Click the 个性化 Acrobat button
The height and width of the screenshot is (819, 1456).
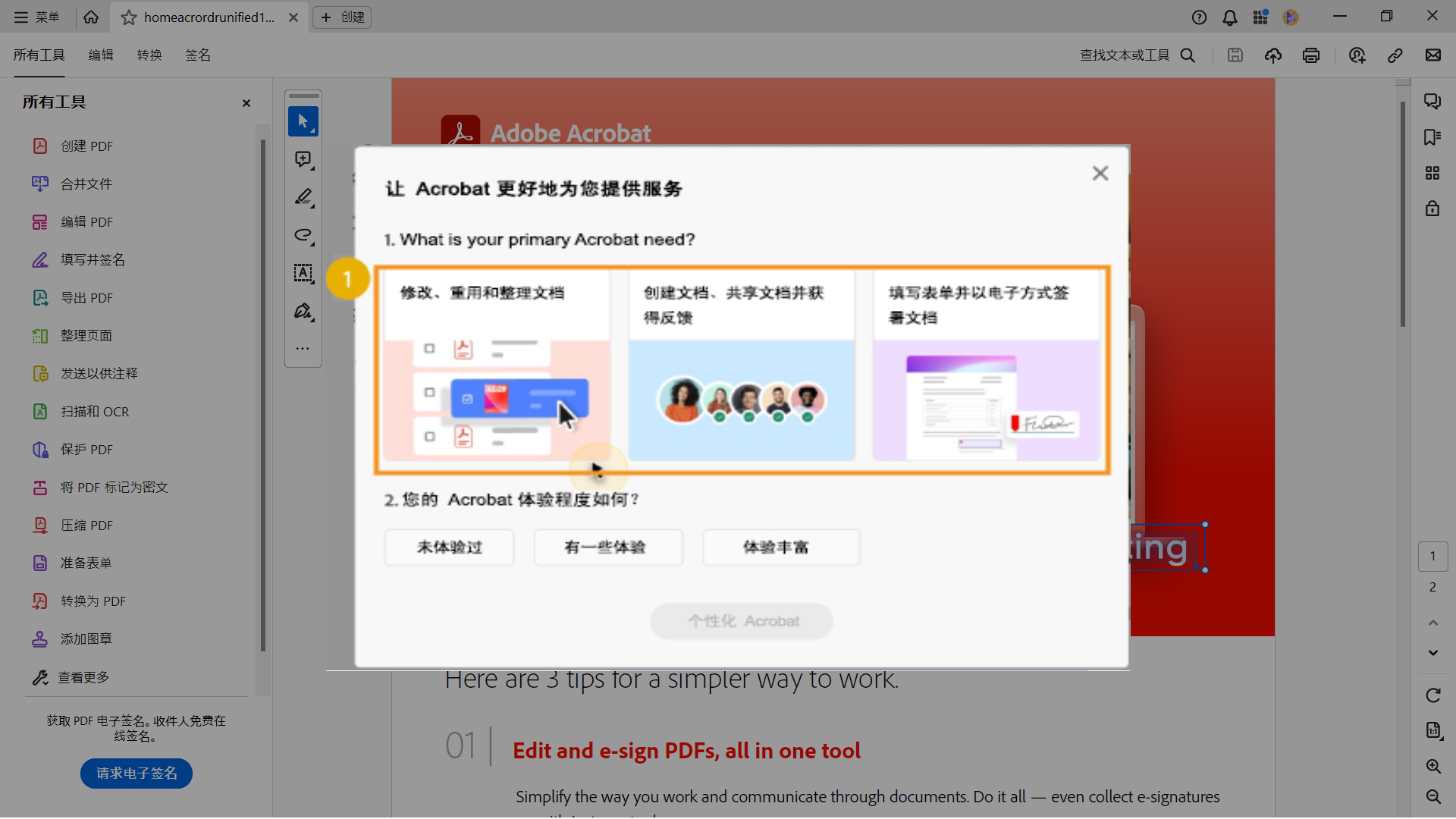pyautogui.click(x=741, y=620)
